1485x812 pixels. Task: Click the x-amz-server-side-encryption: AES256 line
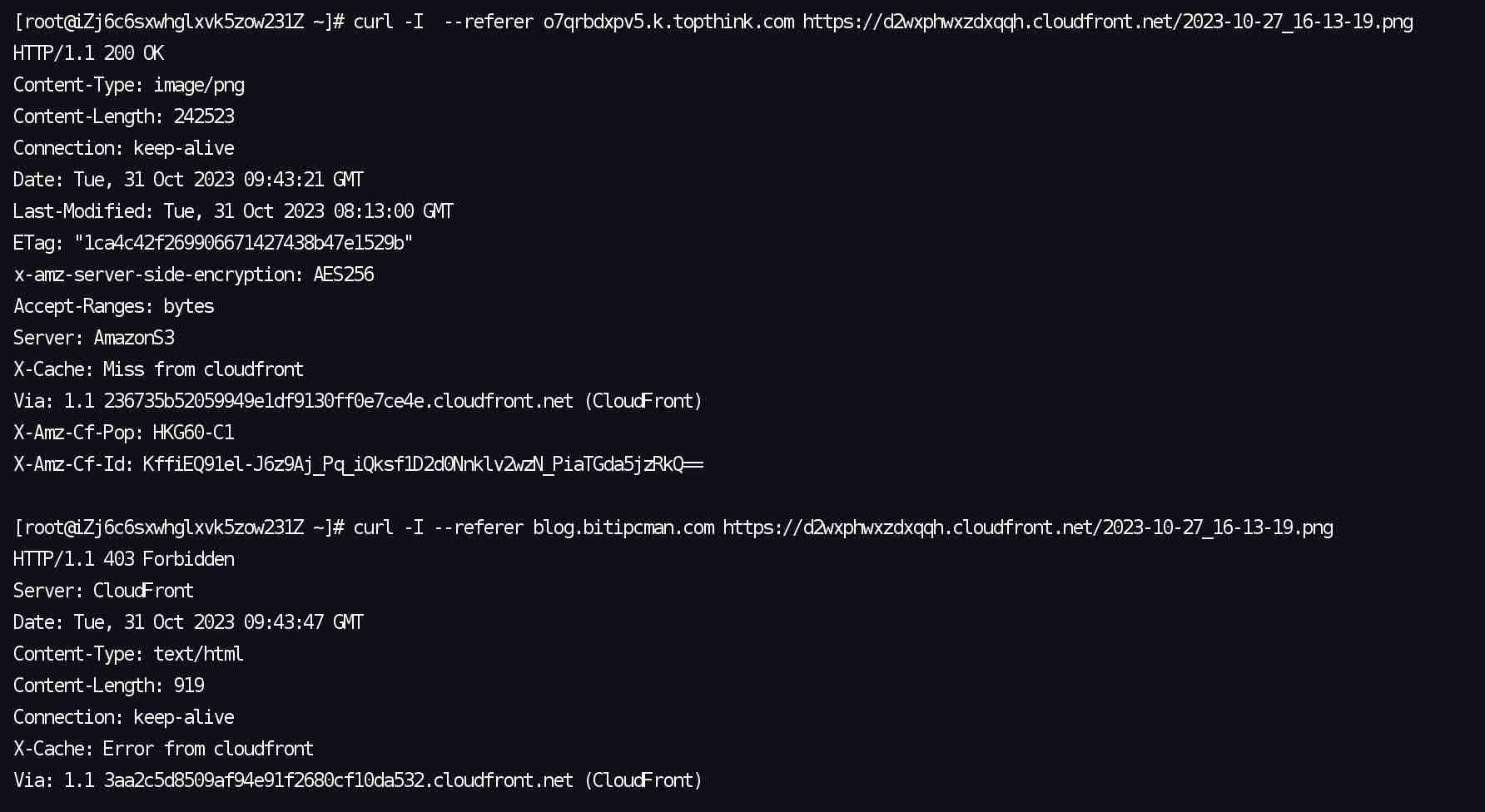(x=193, y=275)
